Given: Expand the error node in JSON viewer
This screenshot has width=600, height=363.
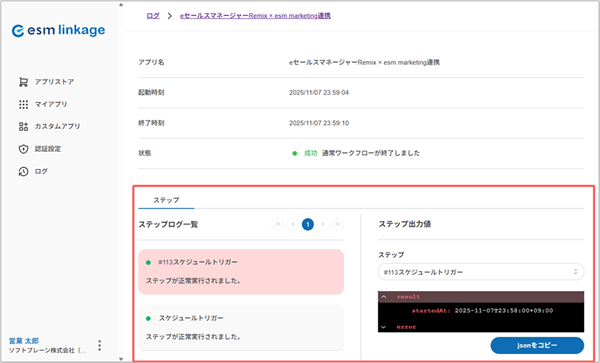Looking at the screenshot, I should tap(383, 327).
